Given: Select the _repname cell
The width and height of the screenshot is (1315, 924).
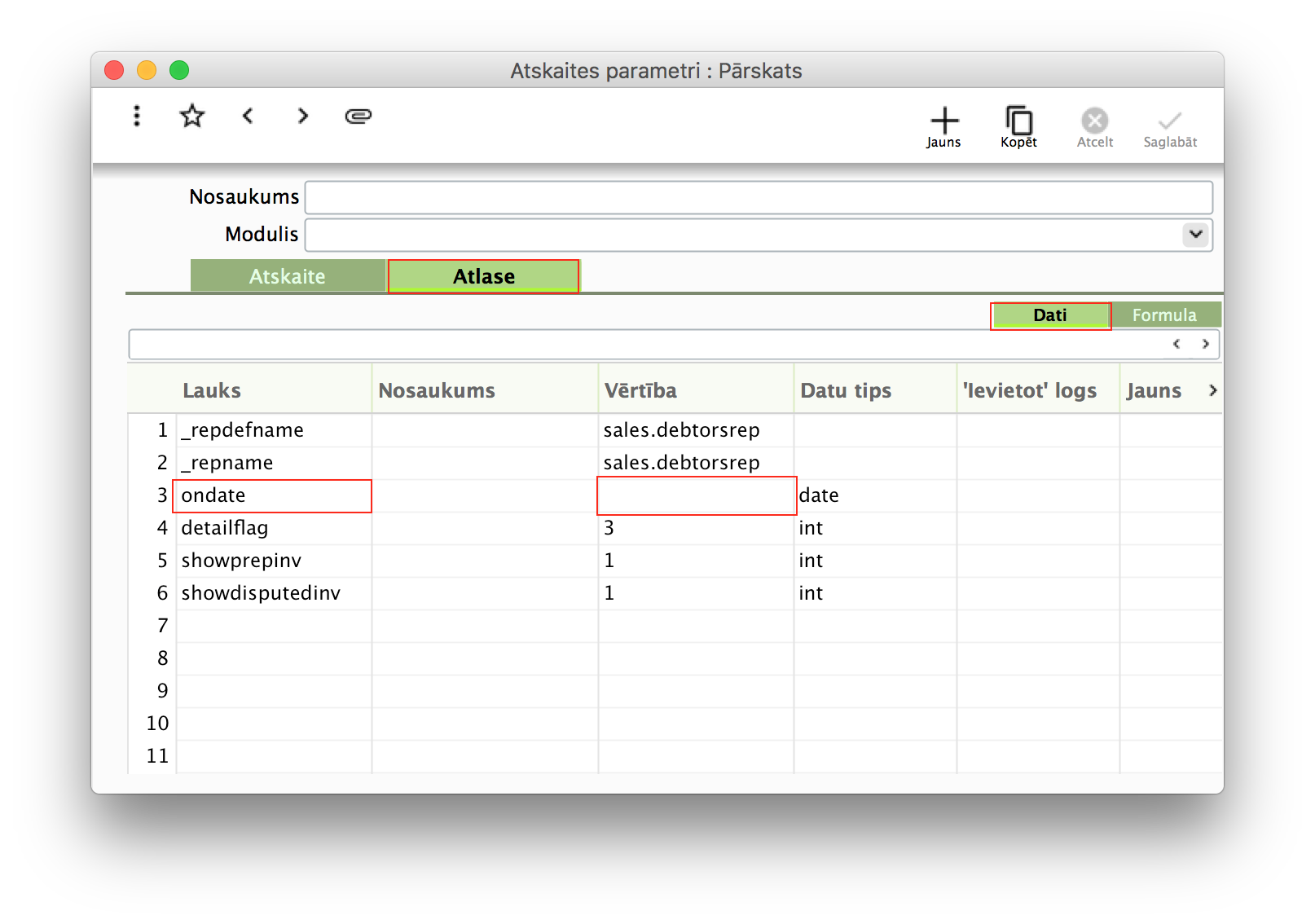Looking at the screenshot, I should click(x=274, y=463).
